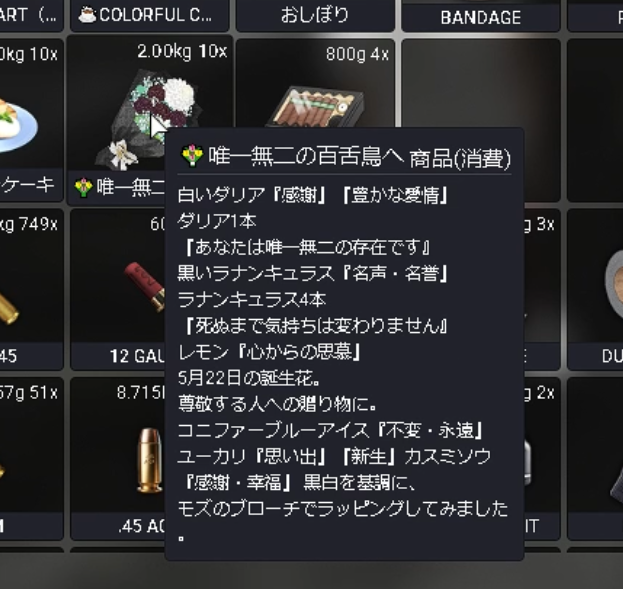Click the cigar box item icon
The height and width of the screenshot is (589, 623).
(317, 107)
